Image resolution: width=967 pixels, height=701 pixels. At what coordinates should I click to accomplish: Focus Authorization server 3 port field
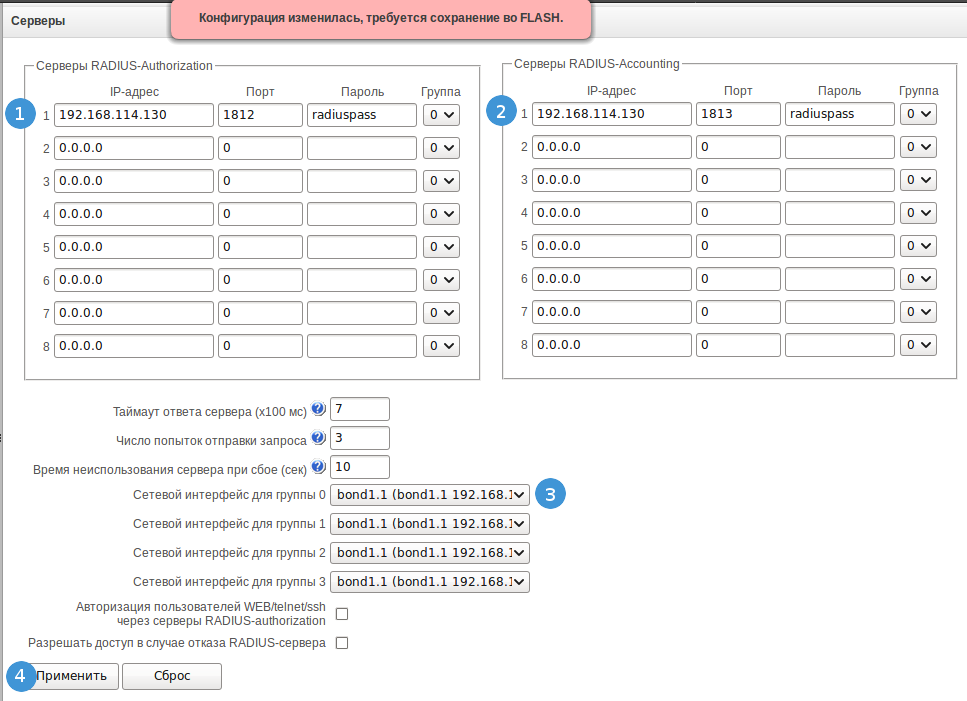(260, 181)
